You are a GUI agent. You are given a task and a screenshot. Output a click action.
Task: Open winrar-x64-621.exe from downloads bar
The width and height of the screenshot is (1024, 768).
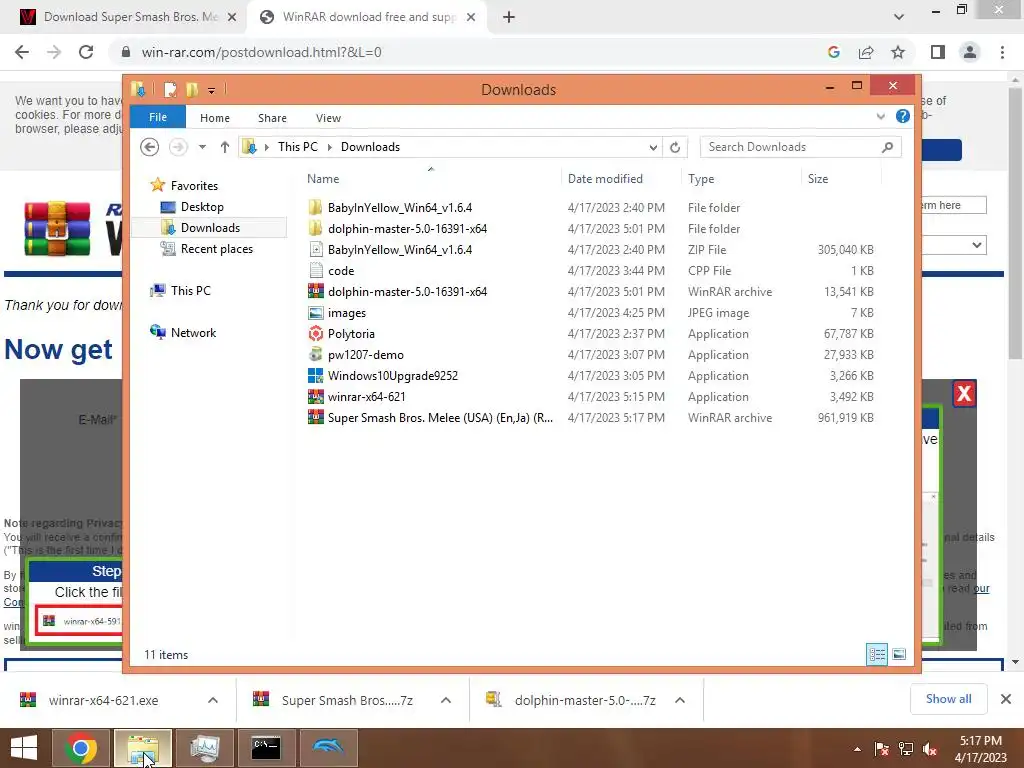pos(103,700)
